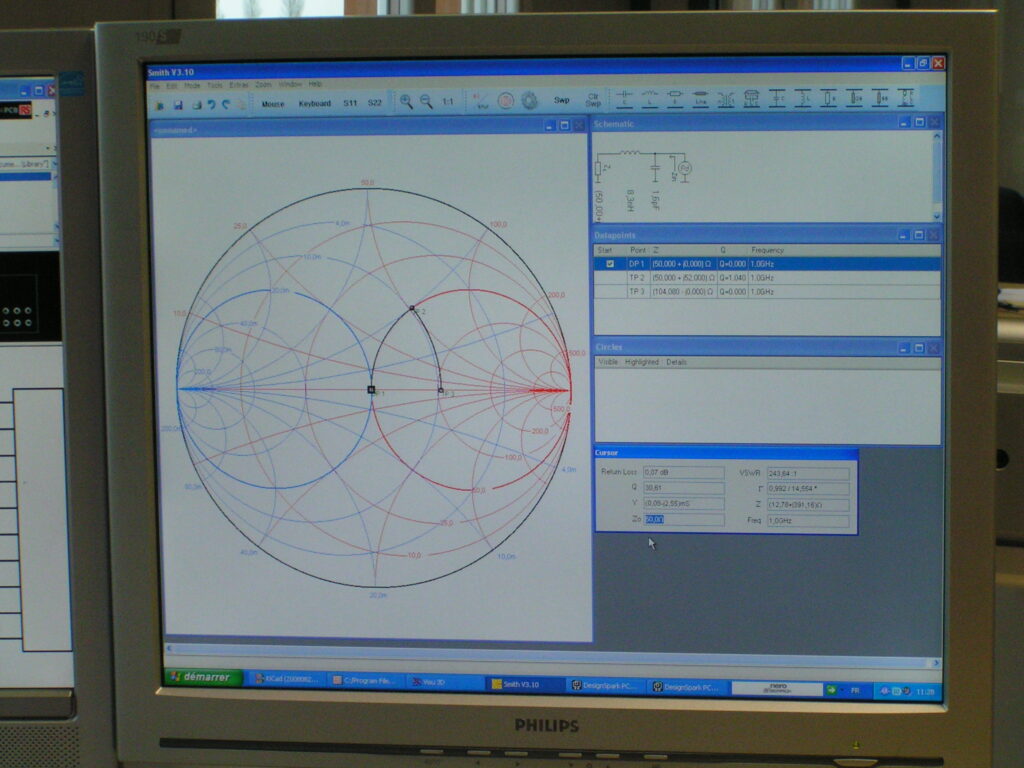Toggle the Start checkbox for DP 1

pyautogui.click(x=610, y=264)
